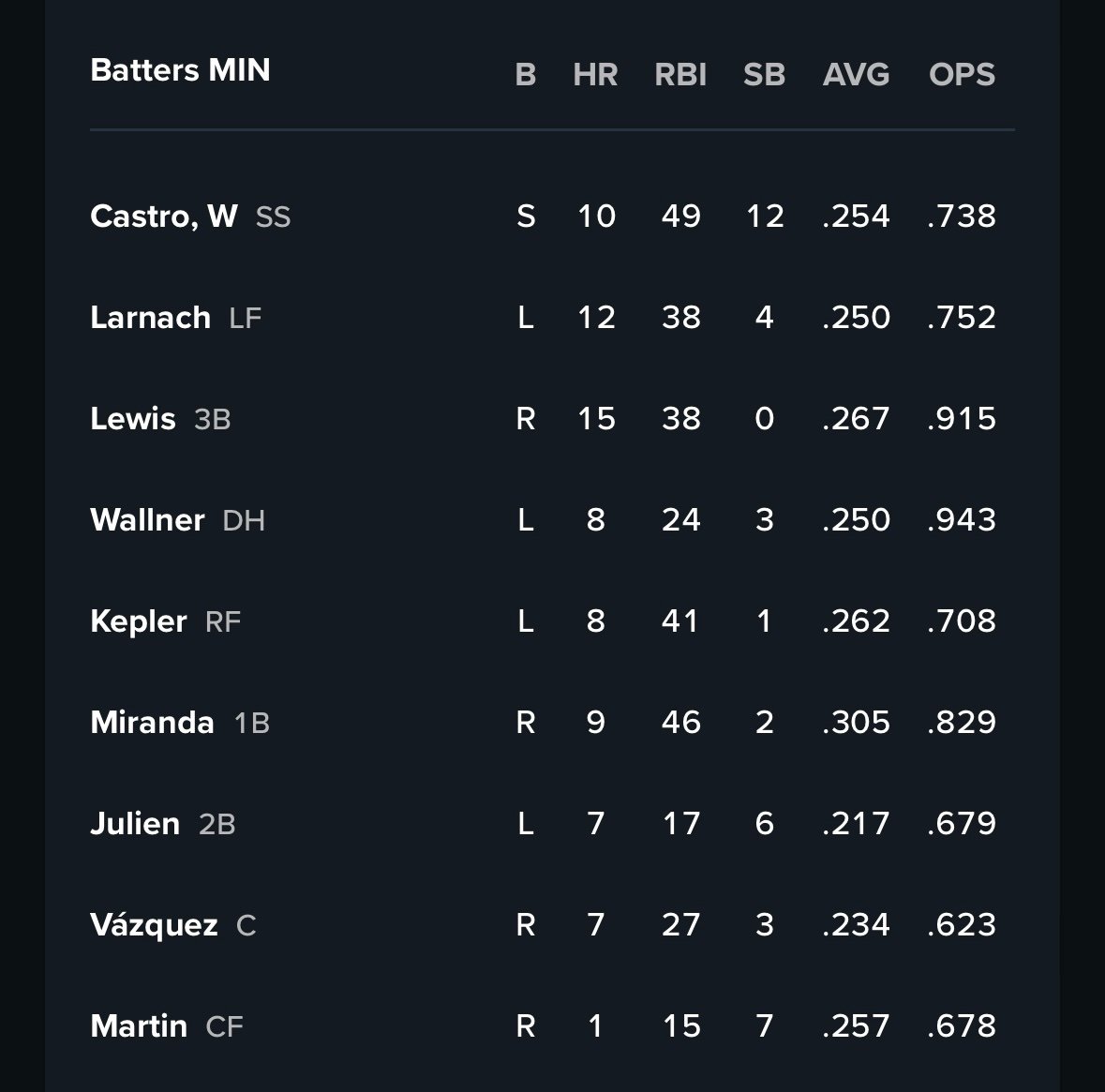Click Lewis's 15 home runs value
Viewport: 1105px width, 1092px height.
596,419
